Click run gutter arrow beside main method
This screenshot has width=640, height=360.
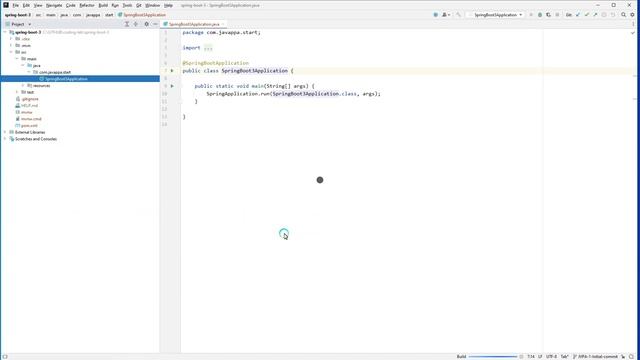172,86
